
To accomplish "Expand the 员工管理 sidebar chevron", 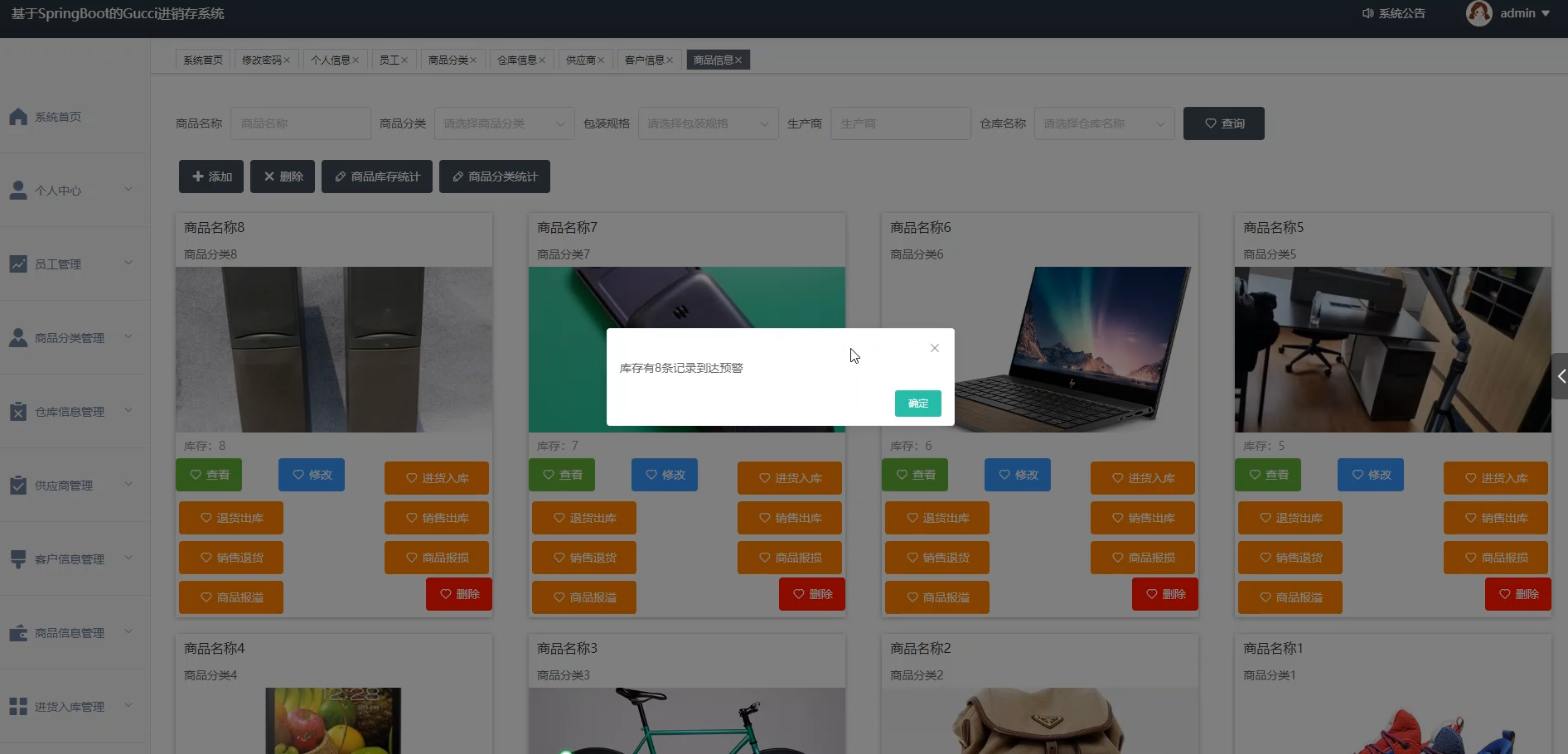I will tap(128, 263).
